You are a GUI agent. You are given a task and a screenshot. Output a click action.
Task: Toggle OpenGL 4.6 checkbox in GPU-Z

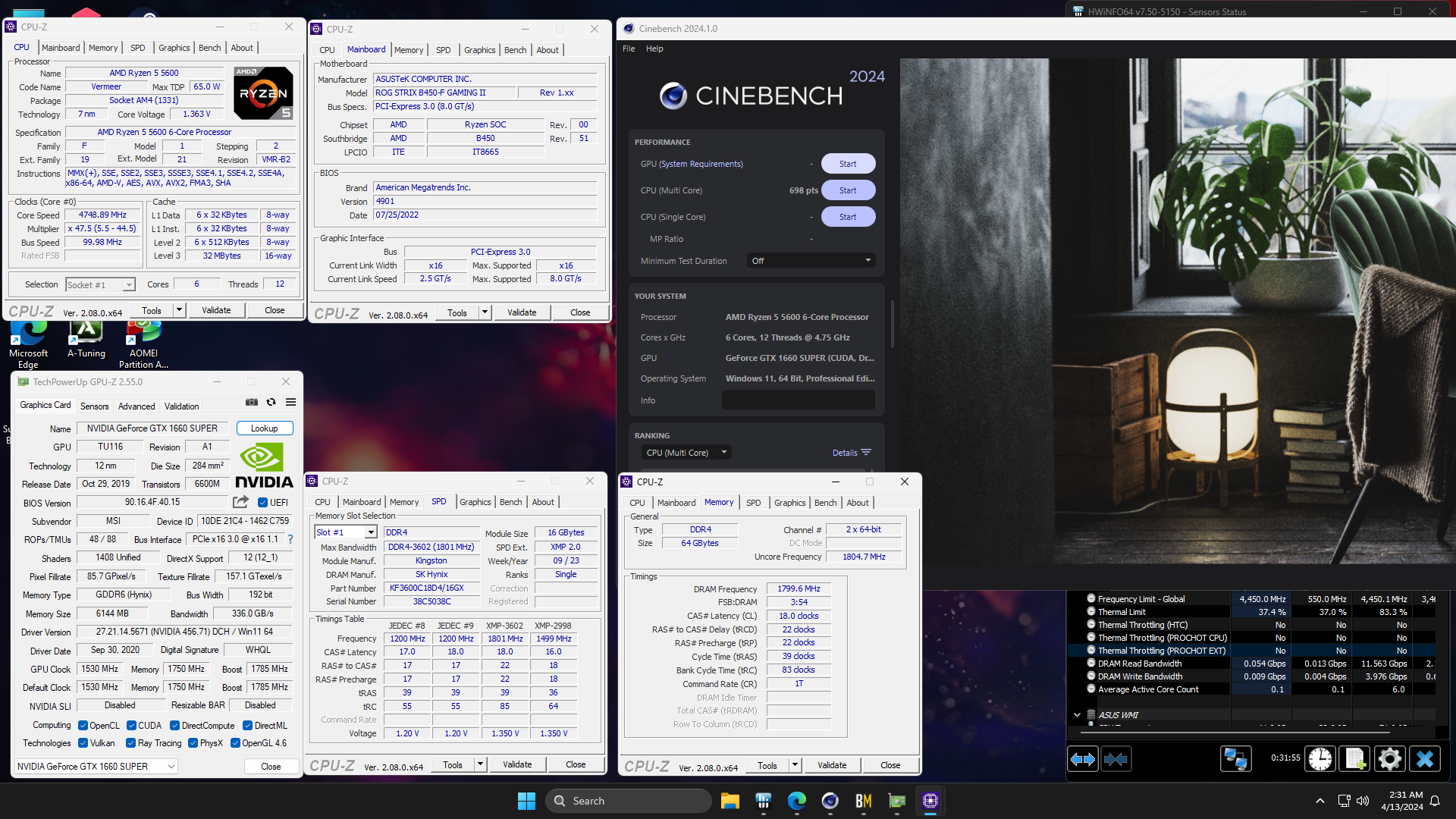[x=235, y=743]
